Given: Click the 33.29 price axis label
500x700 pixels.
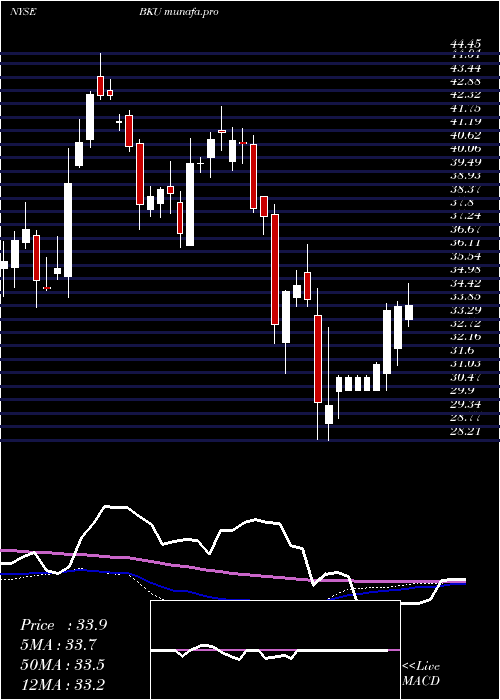Looking at the screenshot, I should (x=466, y=309).
